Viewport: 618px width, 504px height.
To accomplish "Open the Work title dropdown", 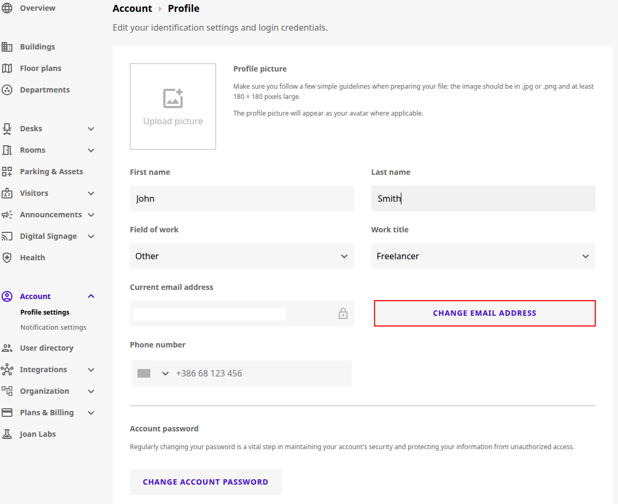I will pos(483,256).
